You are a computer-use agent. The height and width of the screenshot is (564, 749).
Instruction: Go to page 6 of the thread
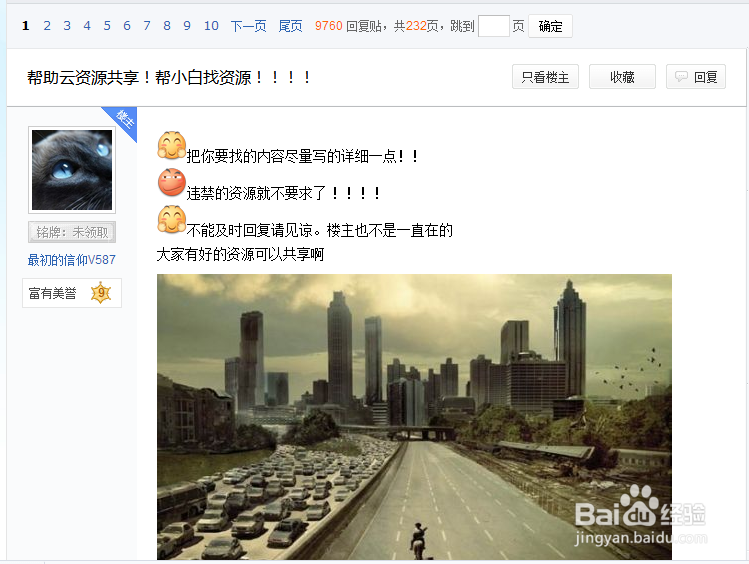(127, 26)
